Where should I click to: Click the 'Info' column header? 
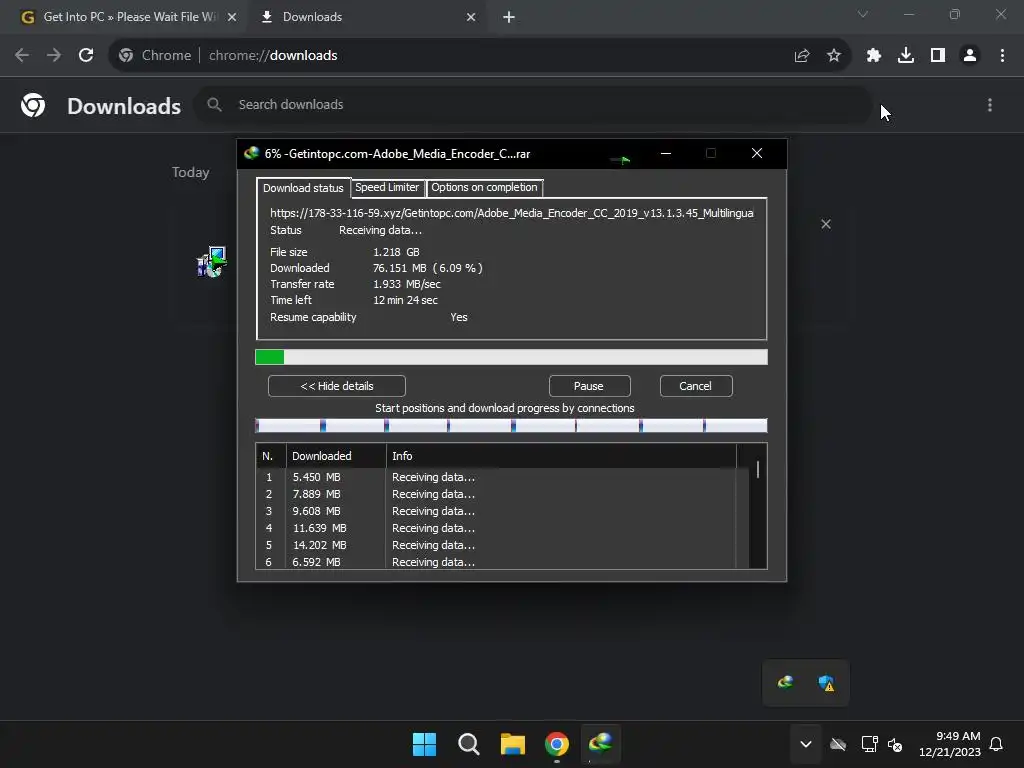(x=561, y=456)
